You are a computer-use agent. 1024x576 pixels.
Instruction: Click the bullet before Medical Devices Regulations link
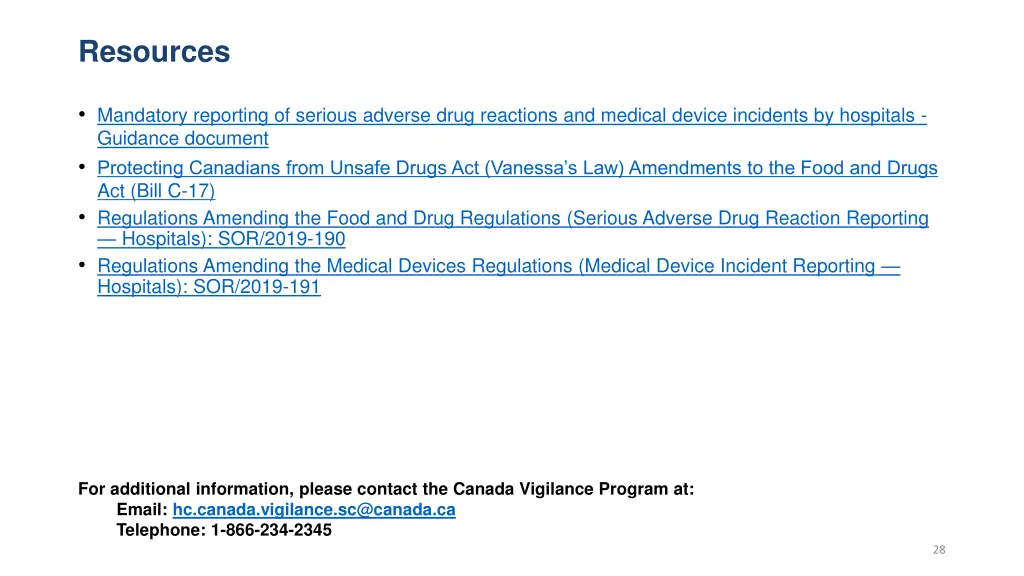point(82,264)
